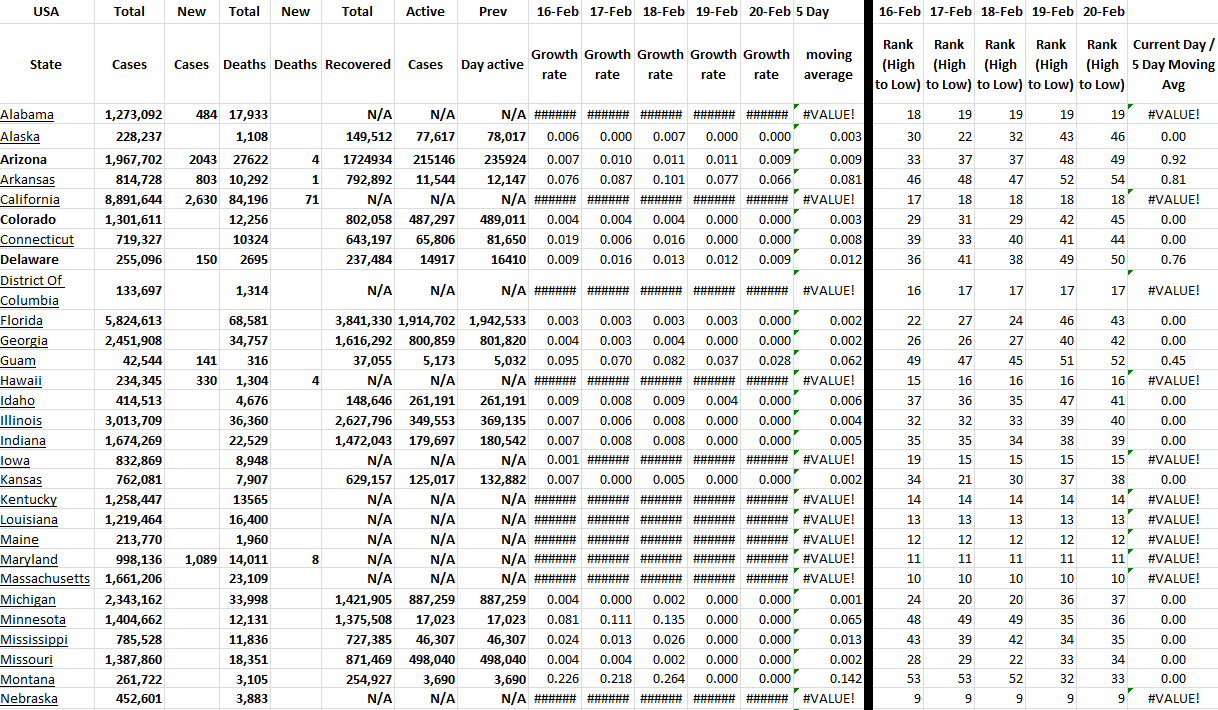Click Alabama's #VALUE! moving average cell
Viewport: 1218px width, 710px height.
828,115
